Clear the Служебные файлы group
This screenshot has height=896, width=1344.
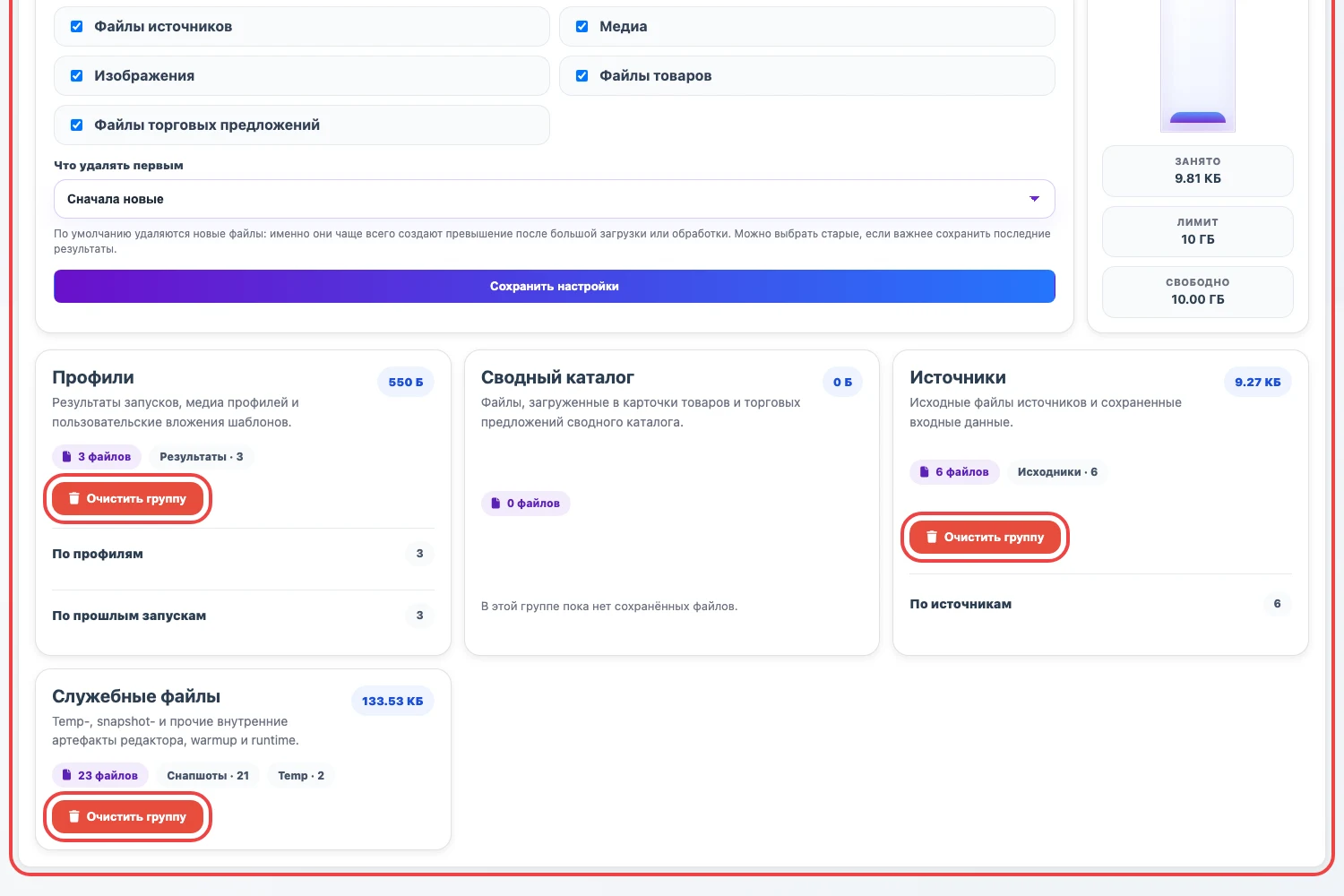click(127, 817)
